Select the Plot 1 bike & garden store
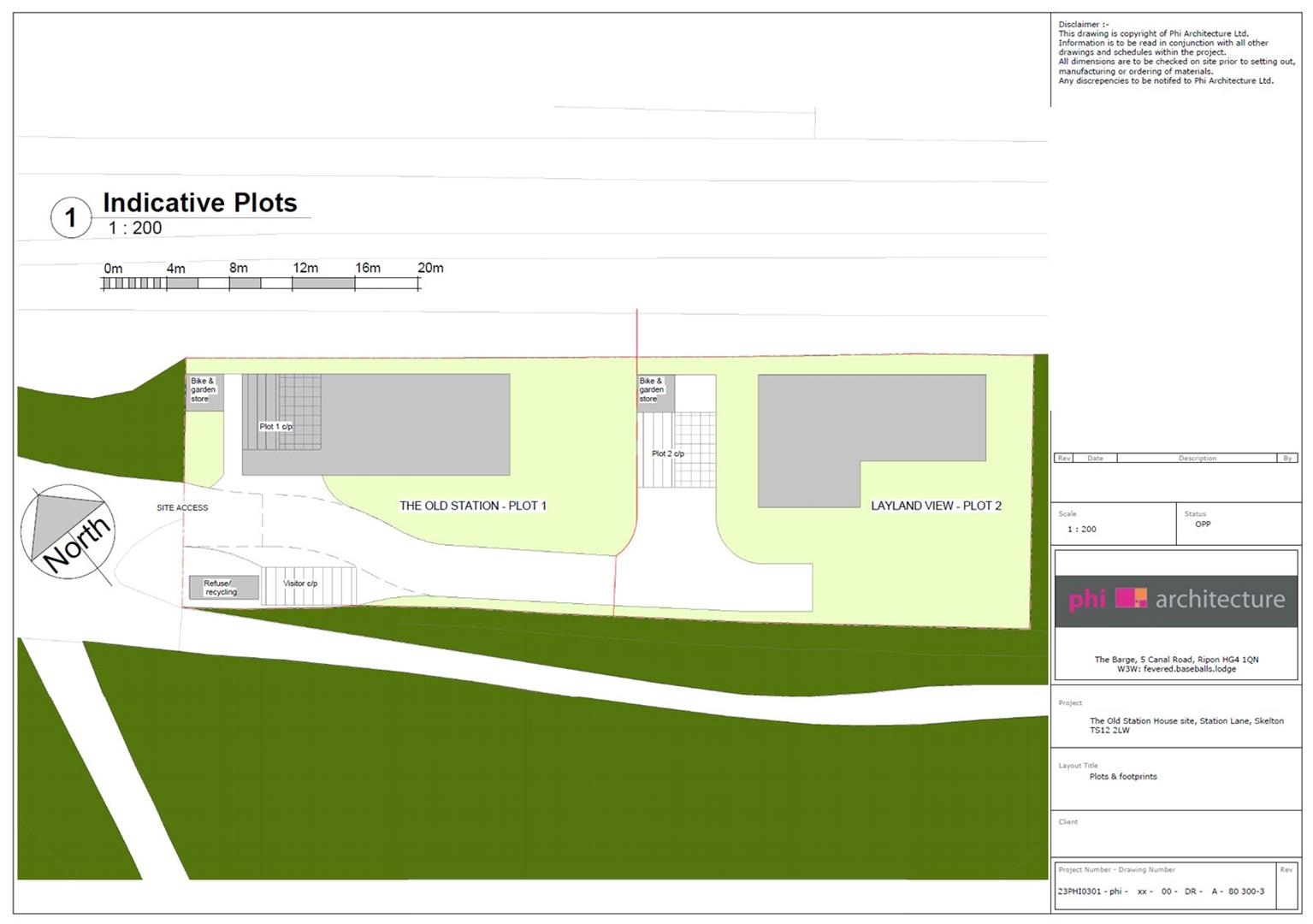The width and height of the screenshot is (1313, 924). [204, 391]
